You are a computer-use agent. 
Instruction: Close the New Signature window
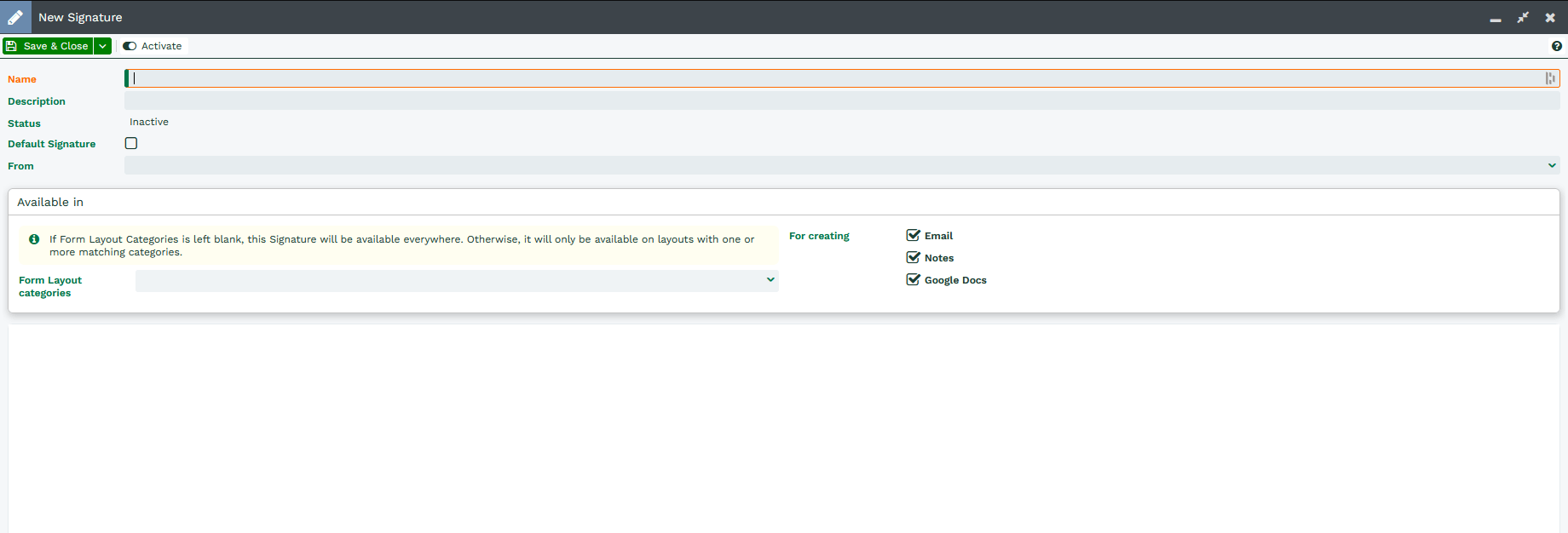click(x=1550, y=17)
